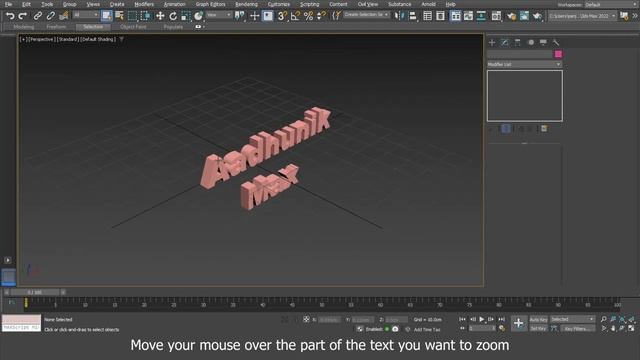Click the object color pink swatch
The width and height of the screenshot is (640, 360).
pos(558,54)
